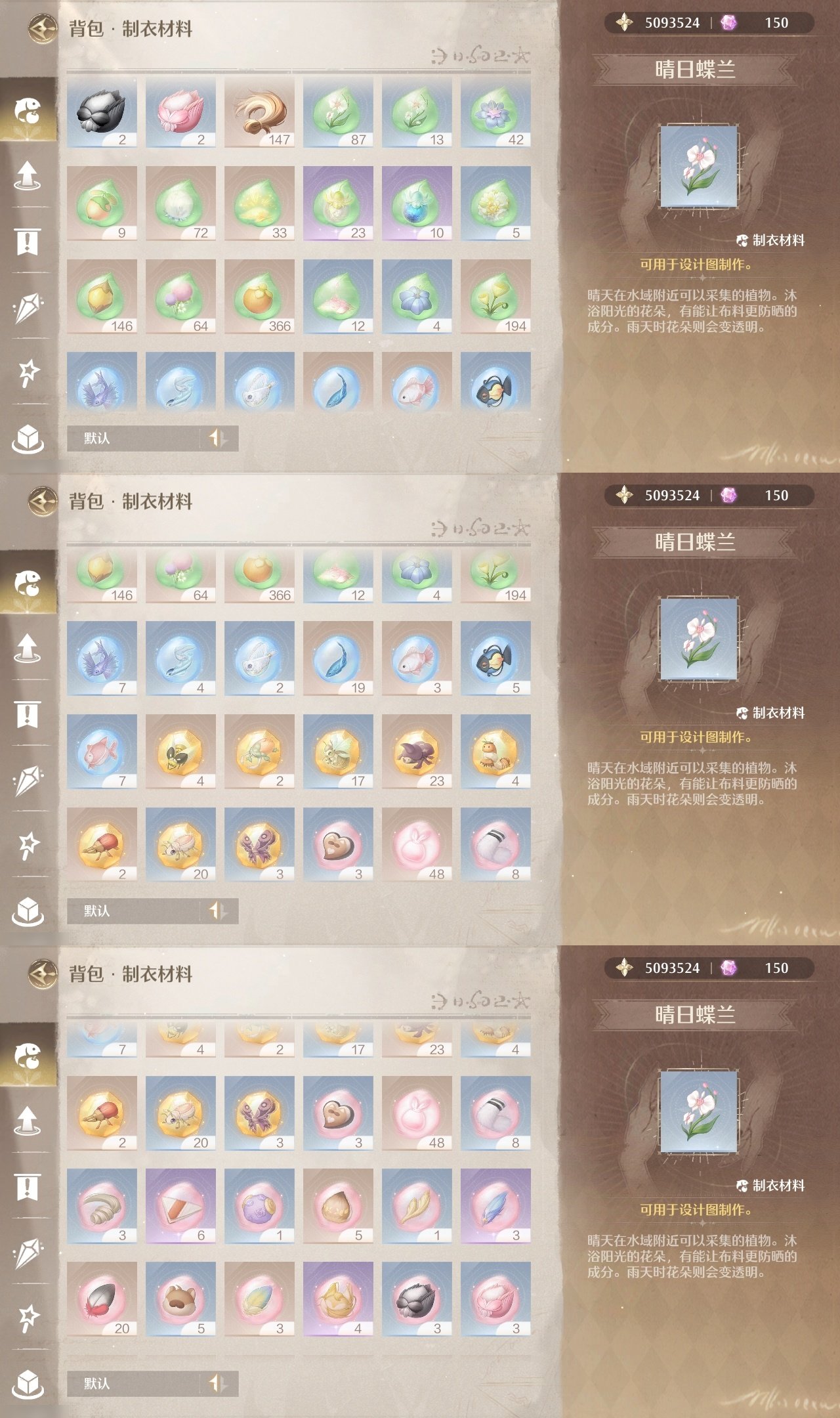
Task: Select the orange fruit material showing 366
Action: click(x=259, y=297)
